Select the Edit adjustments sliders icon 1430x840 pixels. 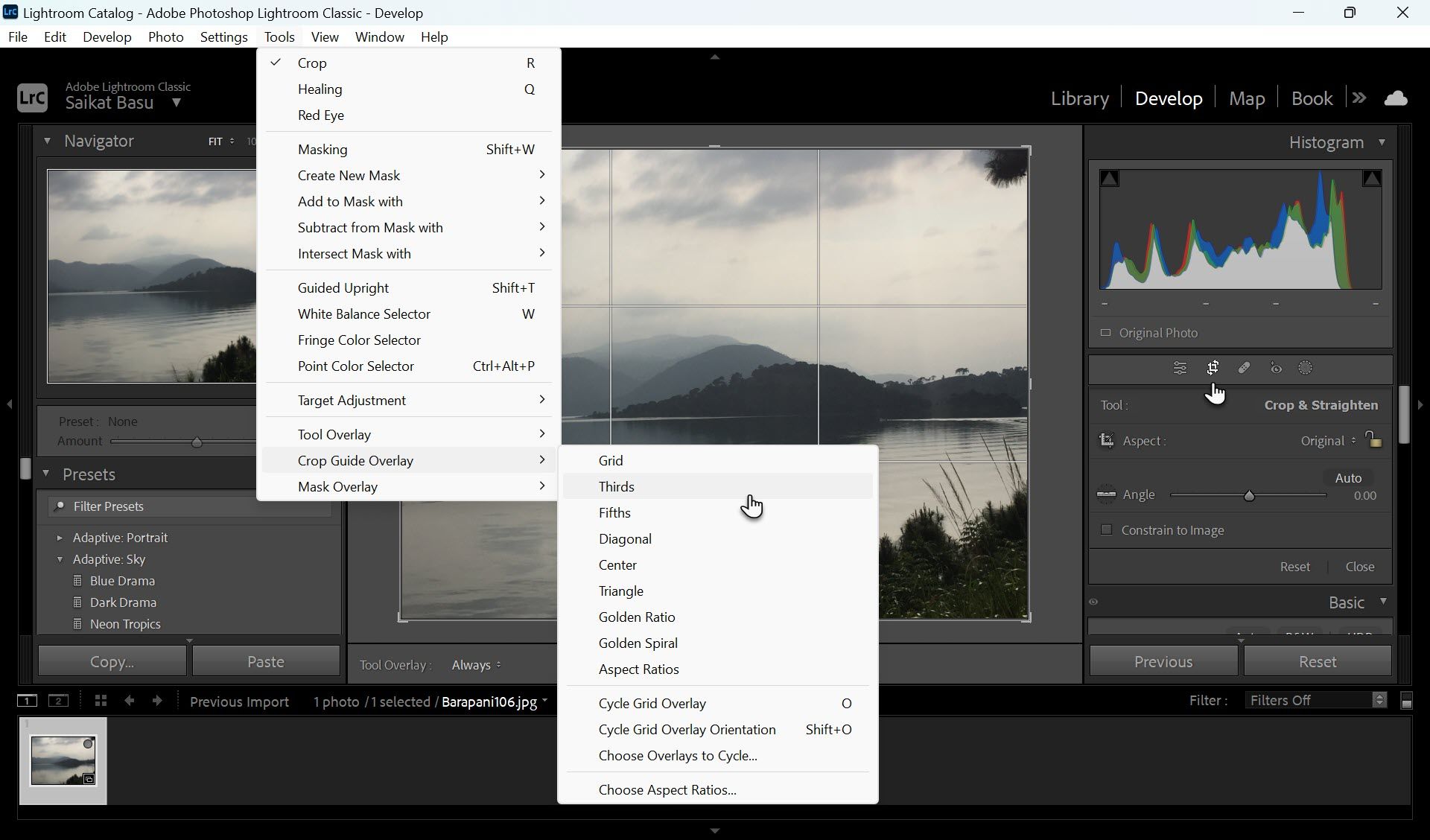[x=1180, y=368]
